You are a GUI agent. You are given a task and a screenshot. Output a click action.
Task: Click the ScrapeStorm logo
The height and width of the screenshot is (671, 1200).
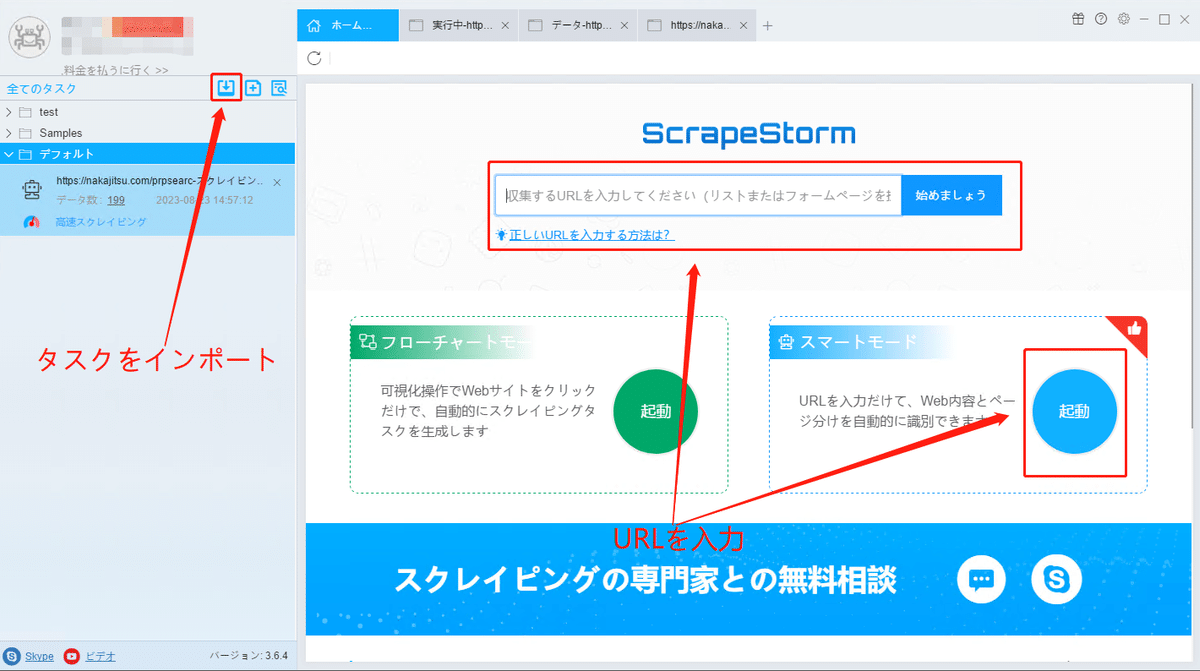tap(749, 133)
